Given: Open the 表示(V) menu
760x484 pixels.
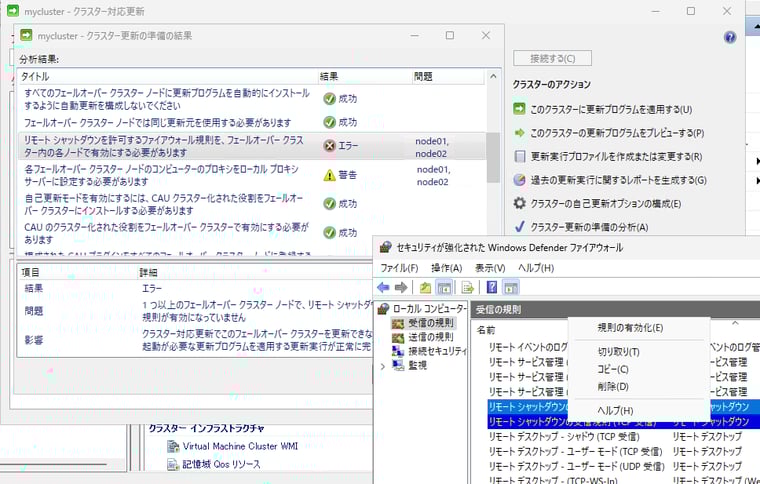Looking at the screenshot, I should pyautogui.click(x=490, y=268).
